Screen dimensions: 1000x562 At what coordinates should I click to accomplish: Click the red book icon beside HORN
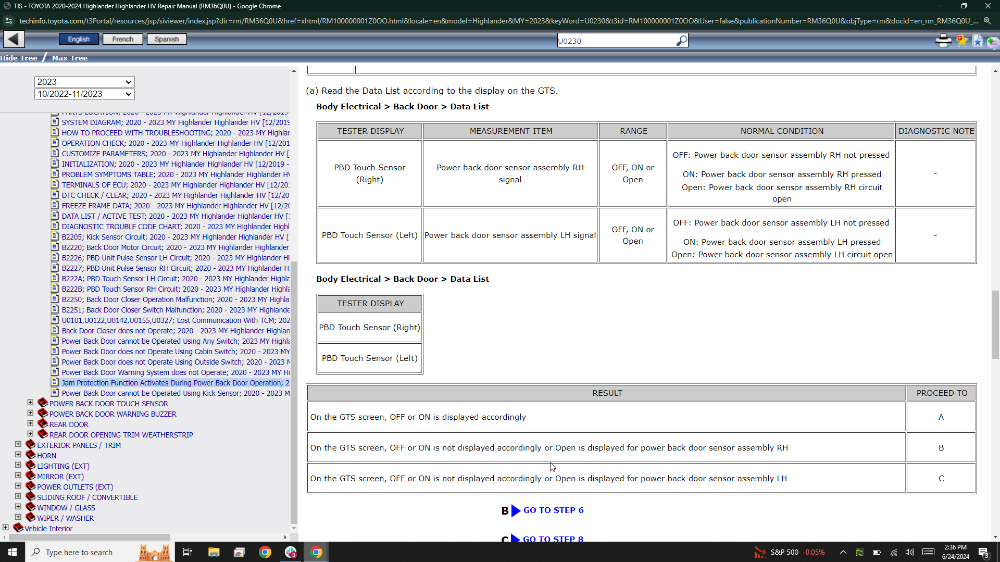tap(29, 455)
